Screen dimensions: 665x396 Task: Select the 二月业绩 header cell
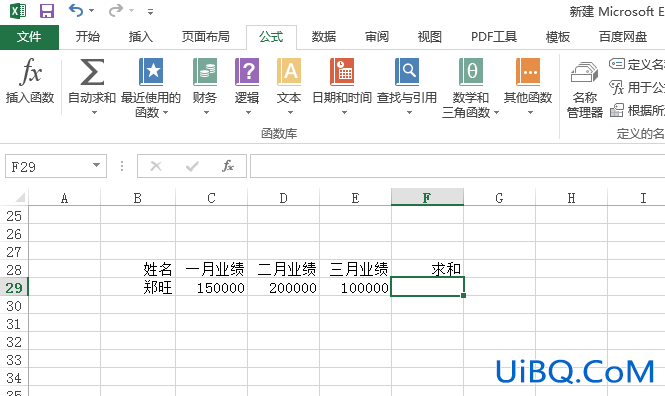tap(283, 269)
